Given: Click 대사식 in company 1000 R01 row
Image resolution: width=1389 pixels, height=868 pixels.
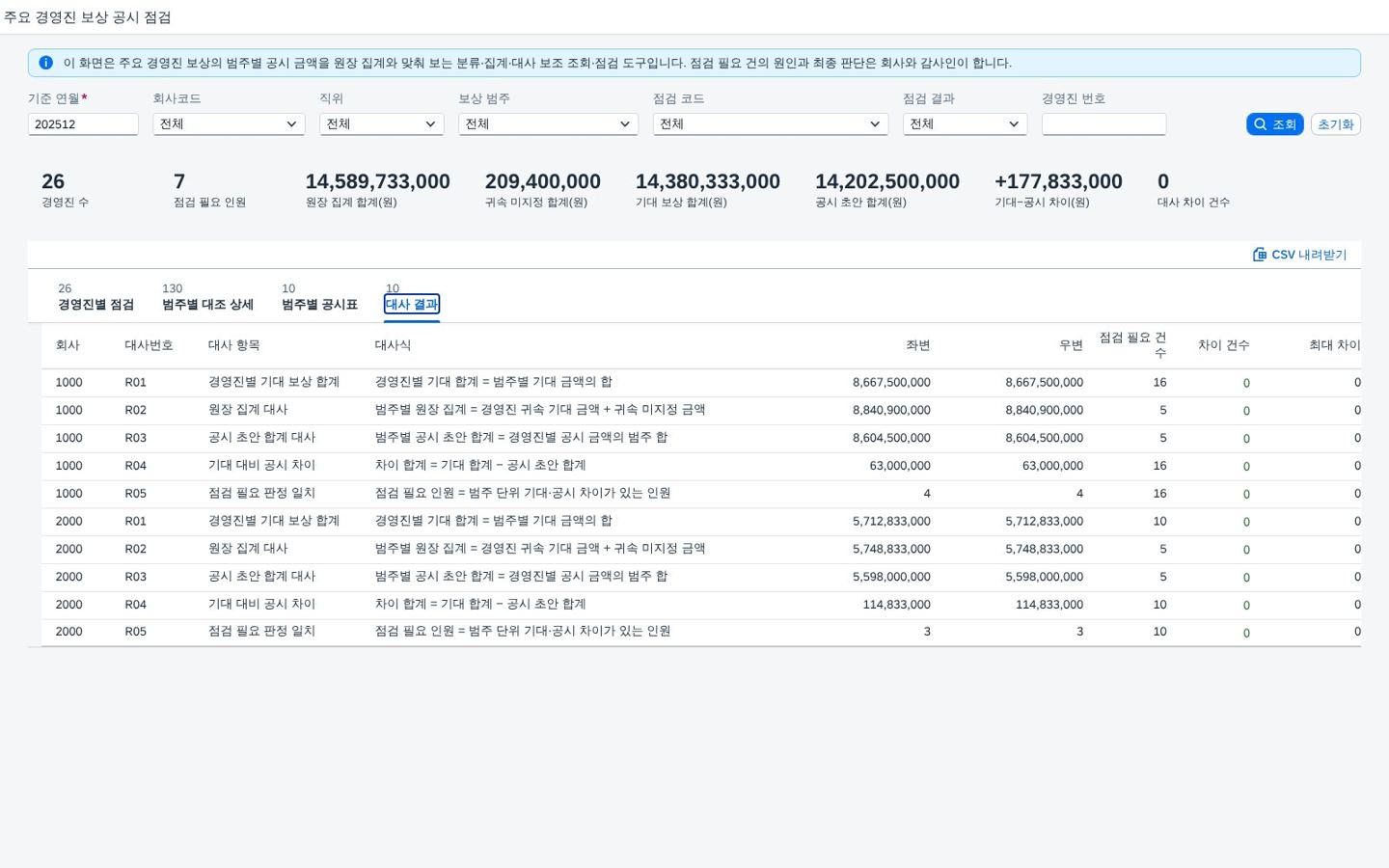Looking at the screenshot, I should click(x=493, y=383).
